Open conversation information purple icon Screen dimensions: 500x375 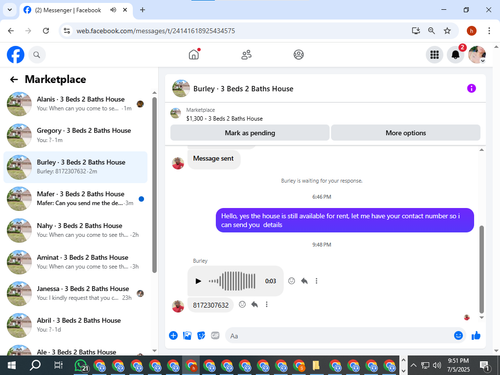click(471, 88)
